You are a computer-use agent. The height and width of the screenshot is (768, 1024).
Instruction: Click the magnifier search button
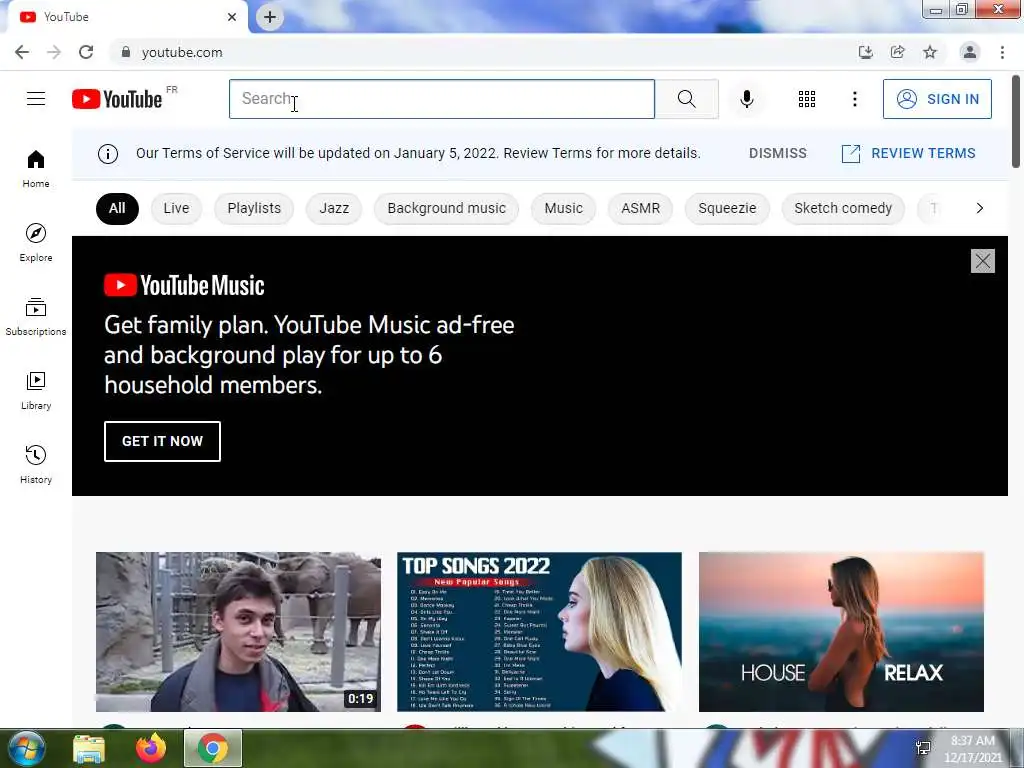(x=686, y=99)
